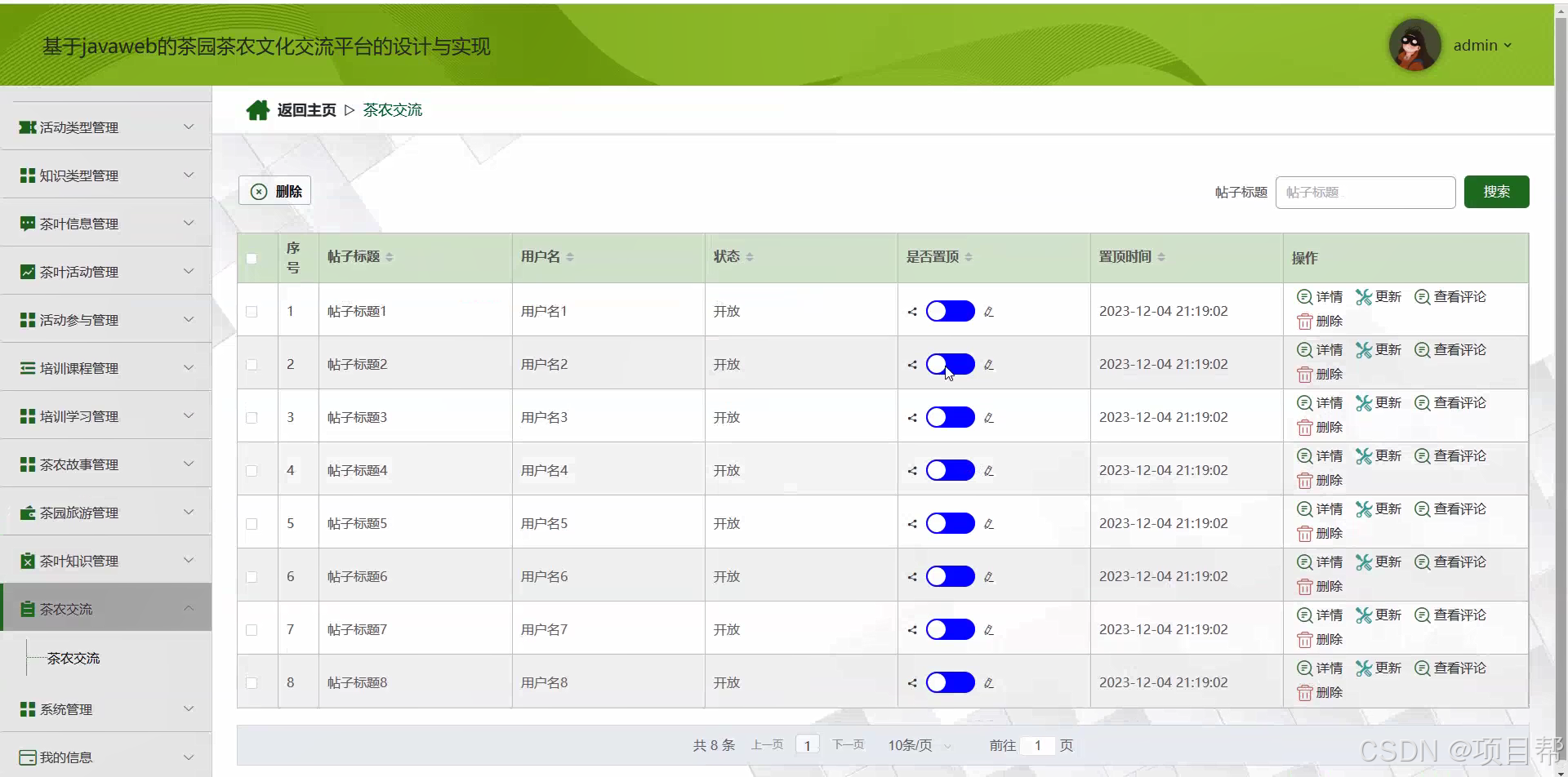Click the 删除 button above the table
The image size is (1568, 777).
point(274,192)
